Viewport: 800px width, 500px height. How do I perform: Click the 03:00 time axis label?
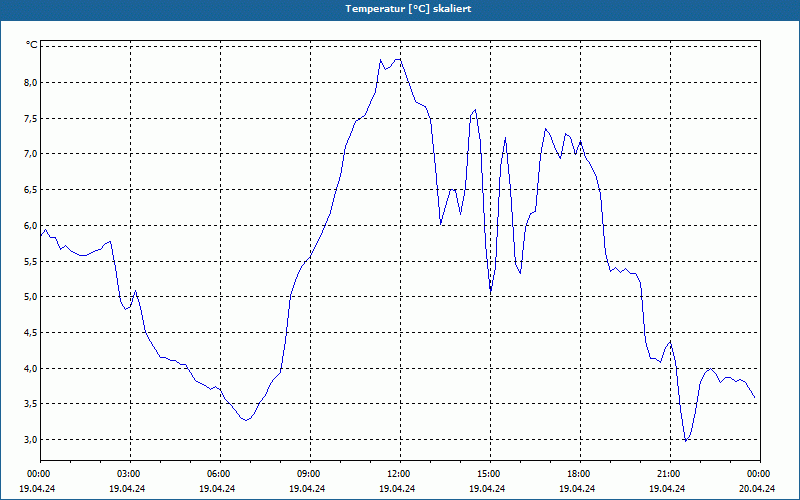128,474
